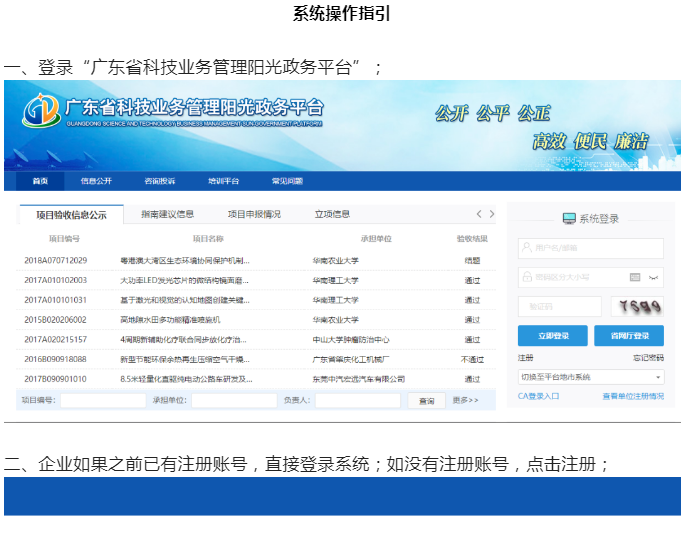Image resolution: width=689 pixels, height=537 pixels.
Task: Open the 忘记密码 link
Action: [647, 358]
